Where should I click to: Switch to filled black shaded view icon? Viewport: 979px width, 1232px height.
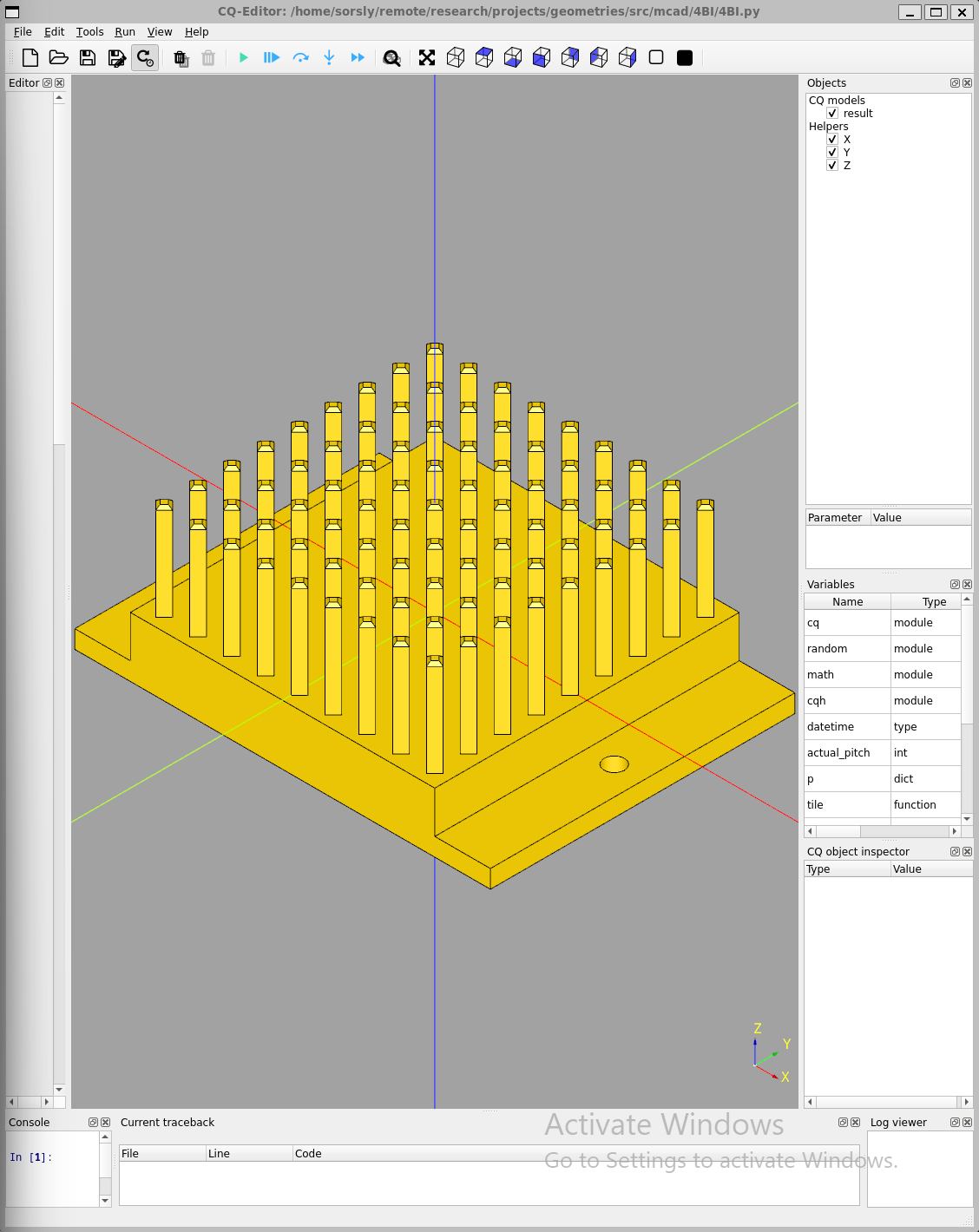coord(685,58)
